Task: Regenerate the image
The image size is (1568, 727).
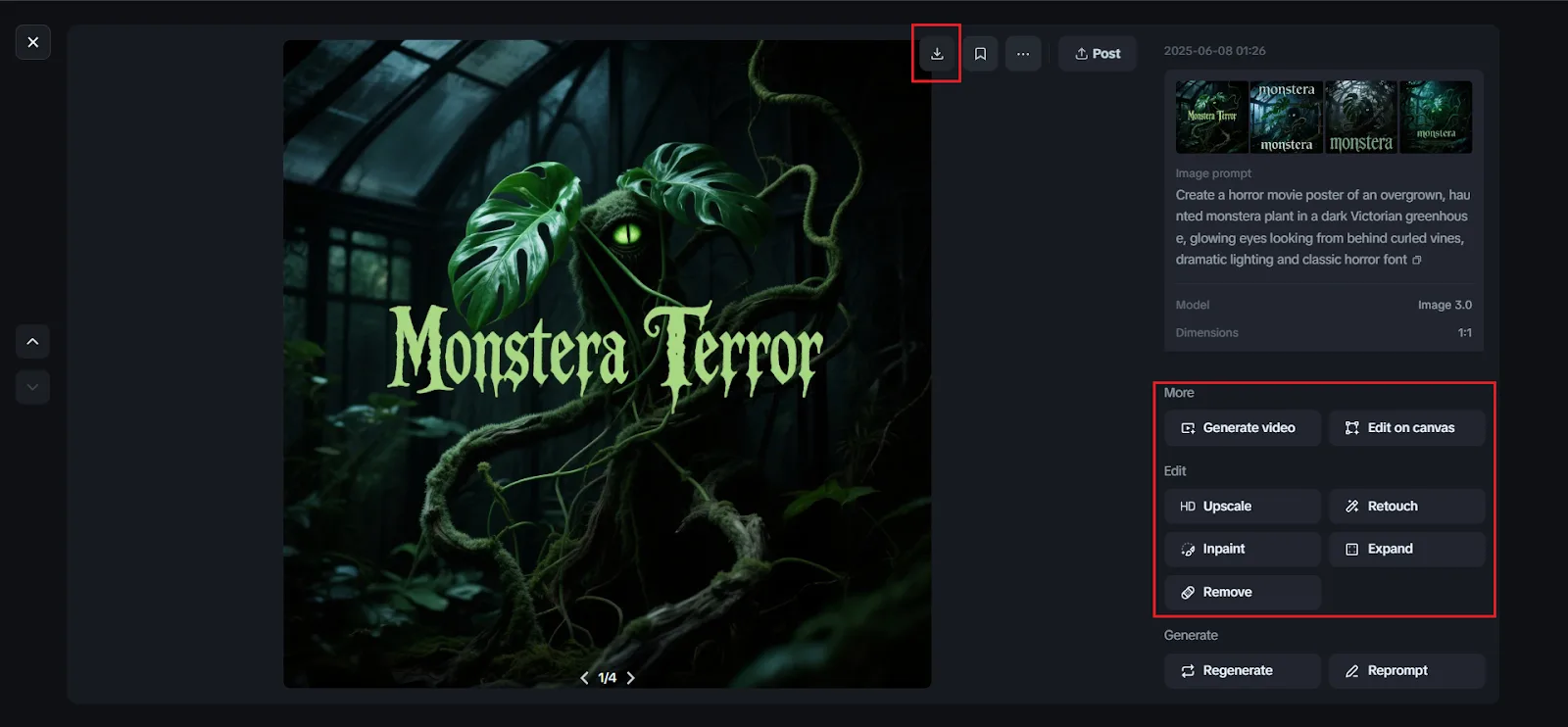Action: [1242, 671]
